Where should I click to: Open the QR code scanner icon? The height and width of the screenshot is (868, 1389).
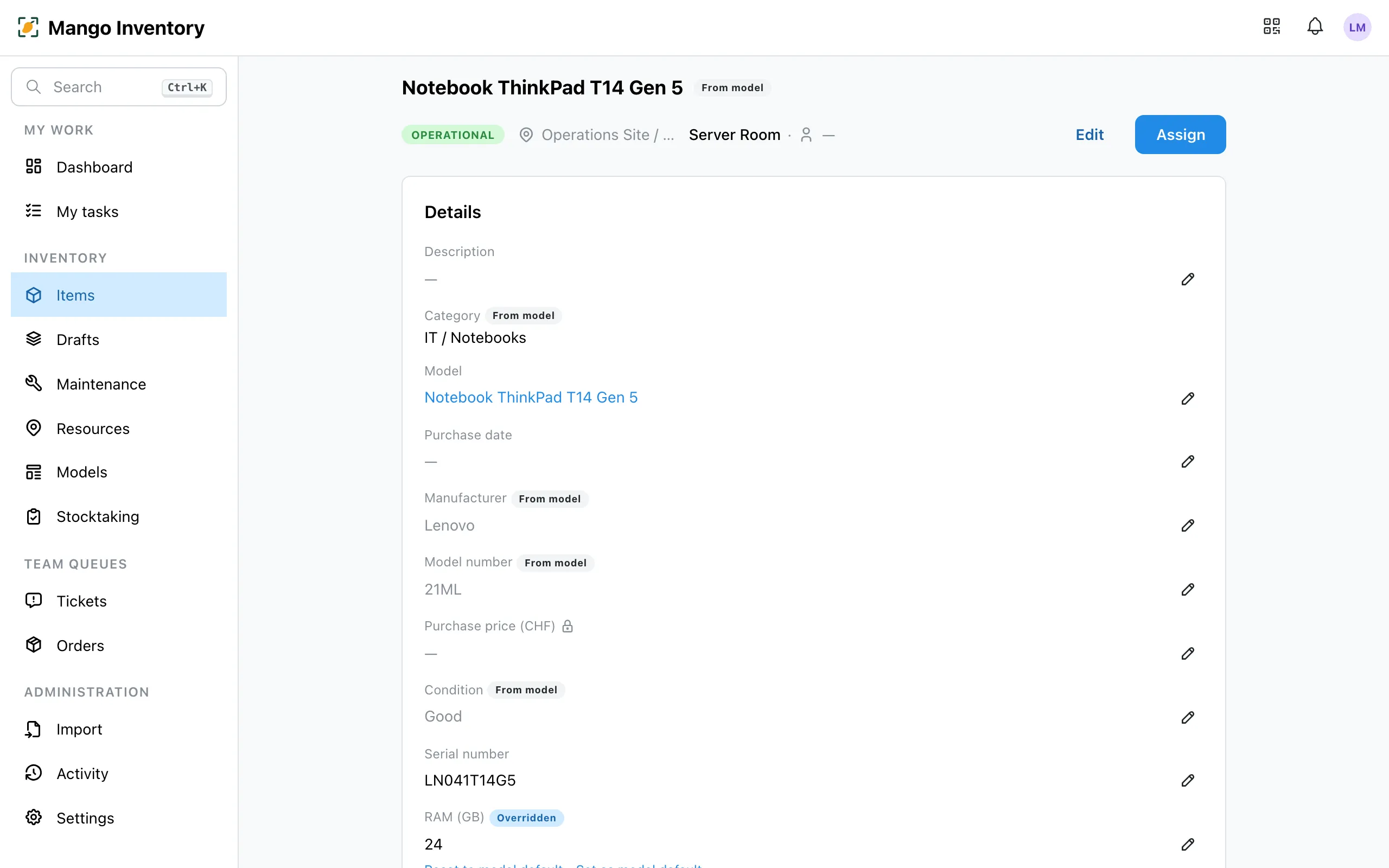(x=1271, y=27)
